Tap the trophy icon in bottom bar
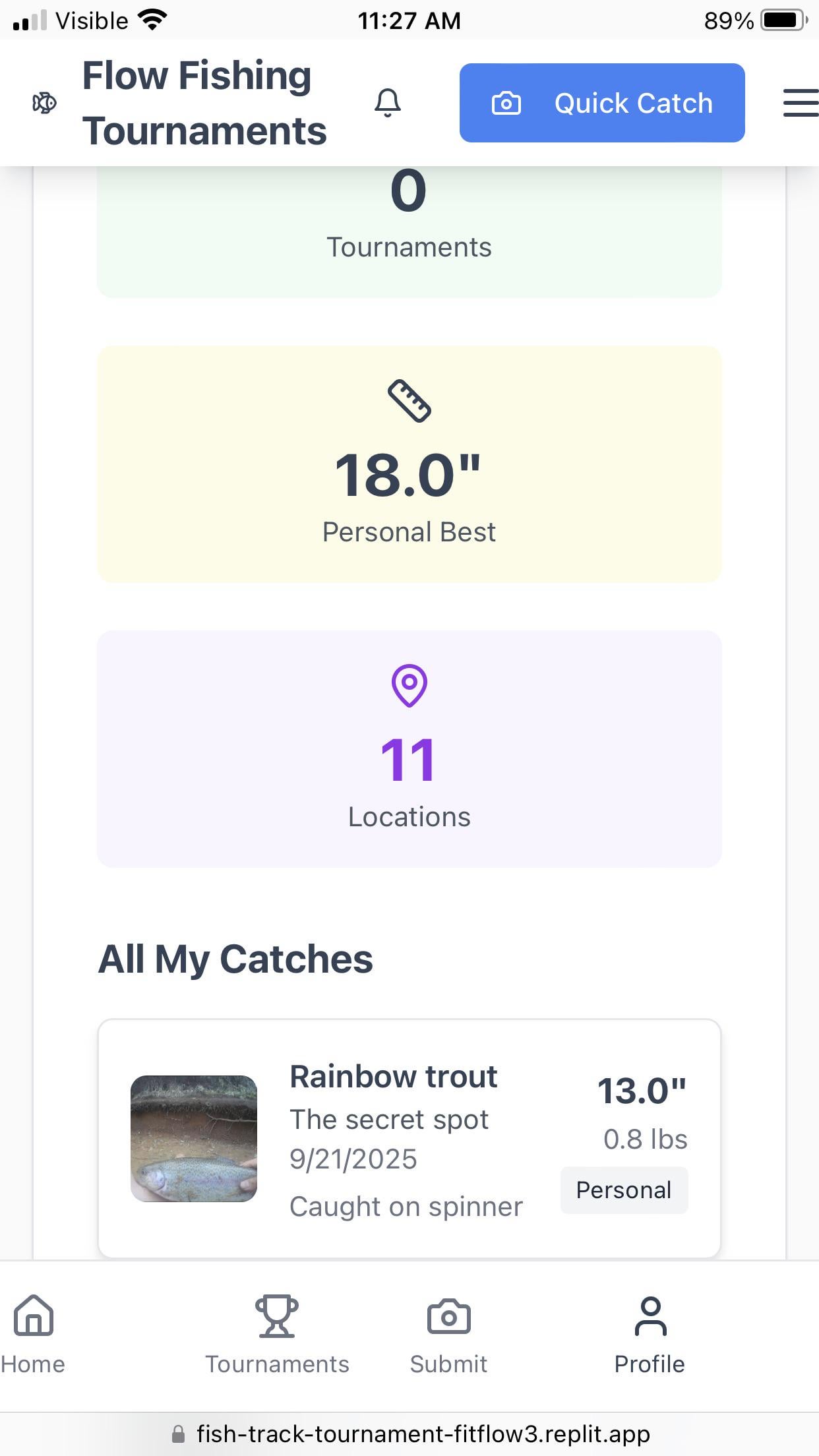This screenshot has height=1456, width=819. coord(277,1316)
